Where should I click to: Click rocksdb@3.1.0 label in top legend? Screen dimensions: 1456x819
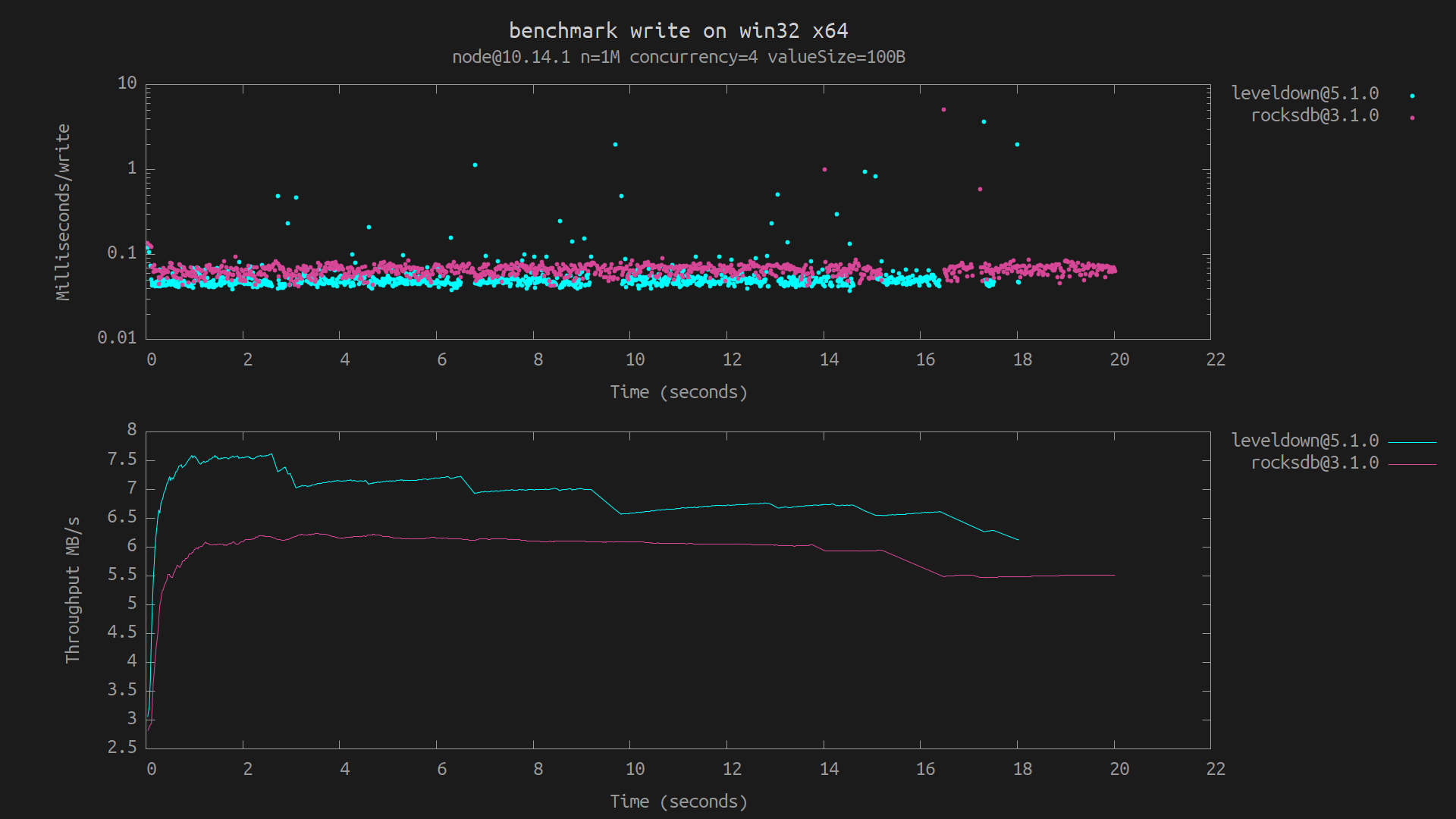click(1314, 116)
